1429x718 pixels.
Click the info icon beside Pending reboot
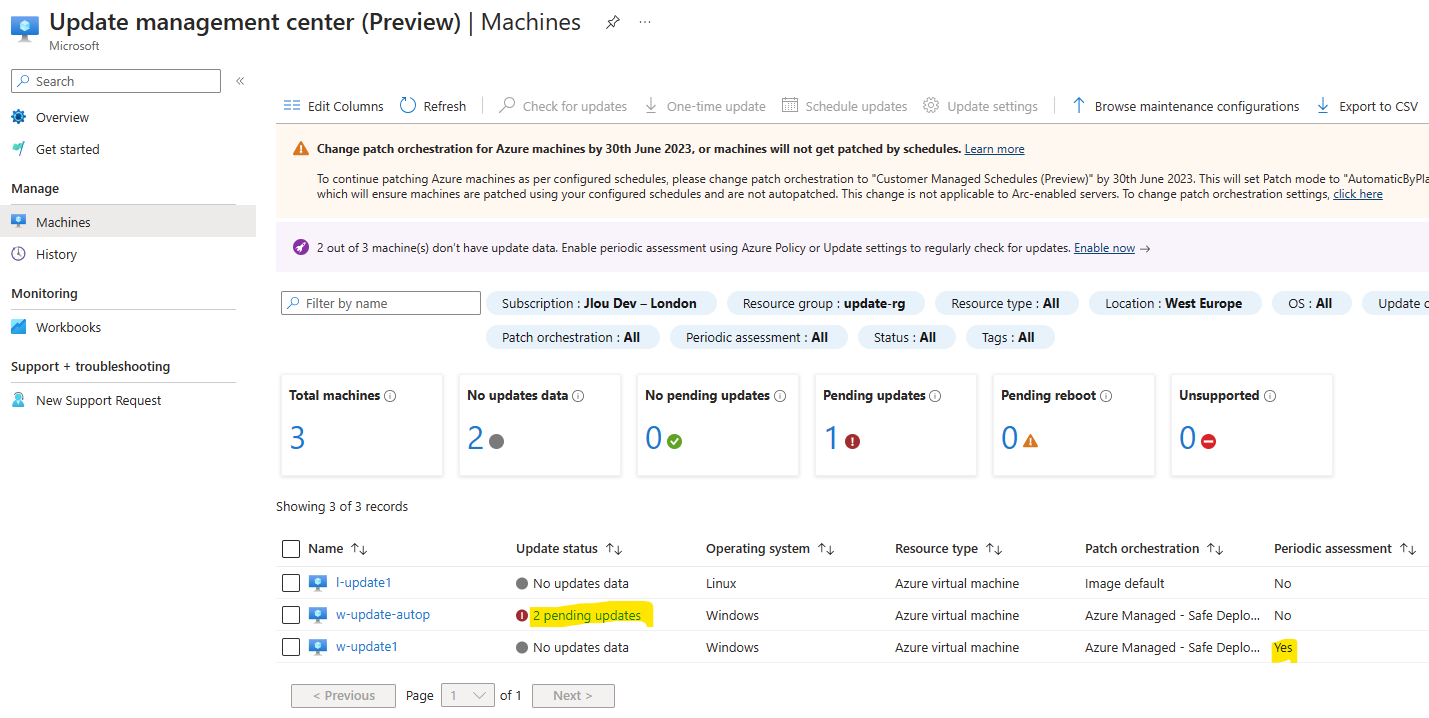[x=1106, y=396]
